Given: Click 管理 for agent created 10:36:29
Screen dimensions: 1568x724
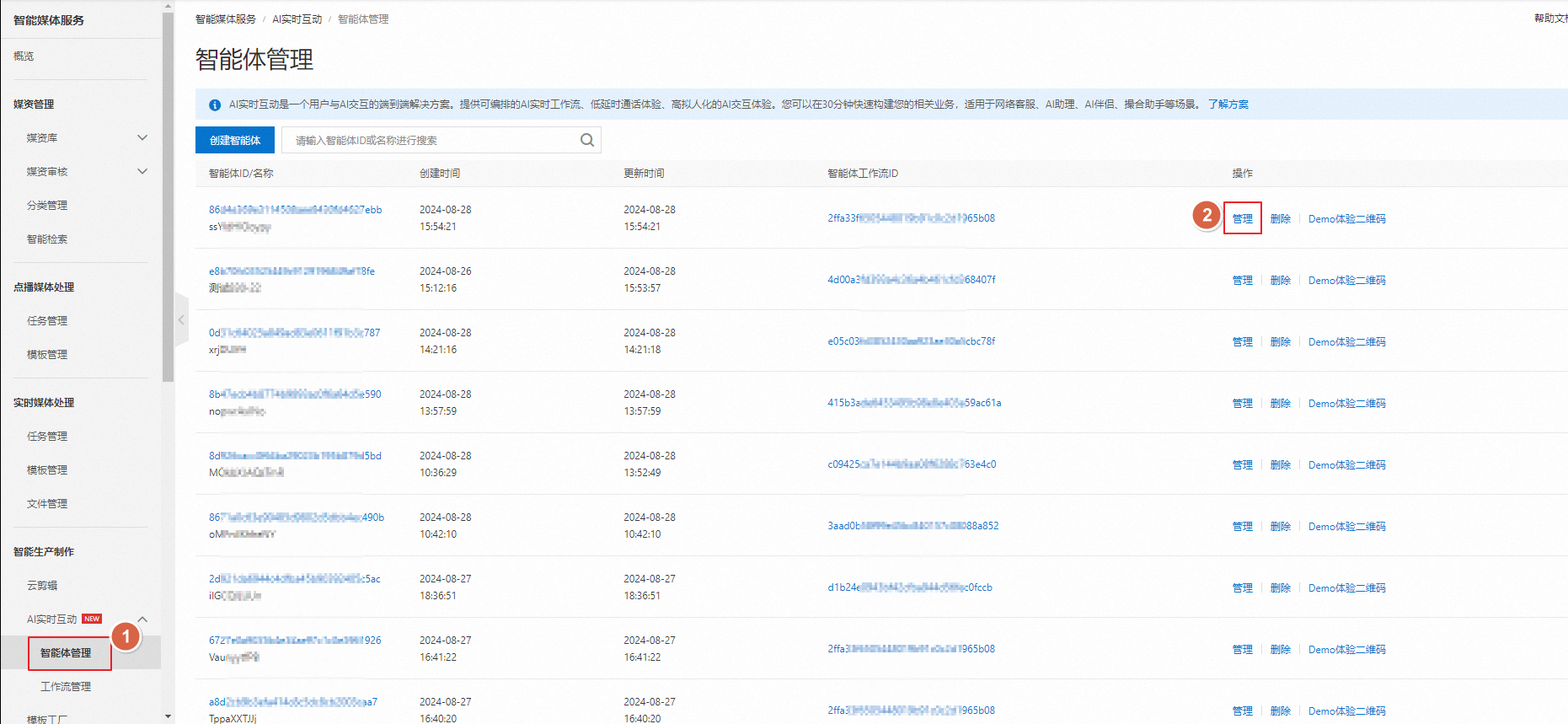Looking at the screenshot, I should (x=1243, y=464).
